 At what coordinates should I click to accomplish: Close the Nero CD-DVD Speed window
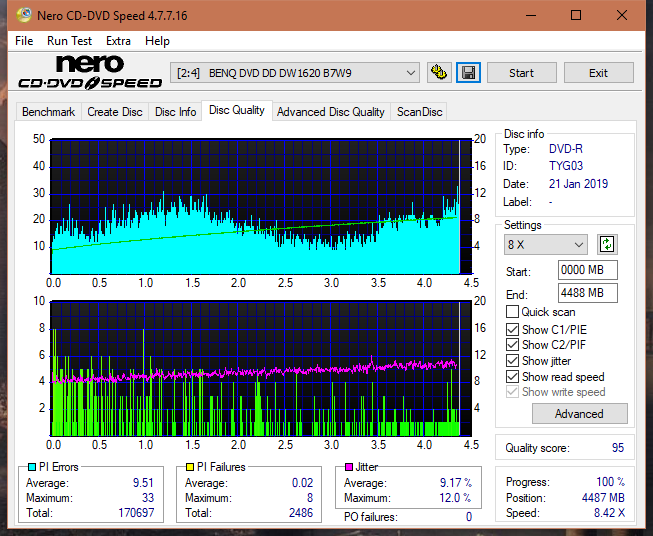tap(622, 15)
